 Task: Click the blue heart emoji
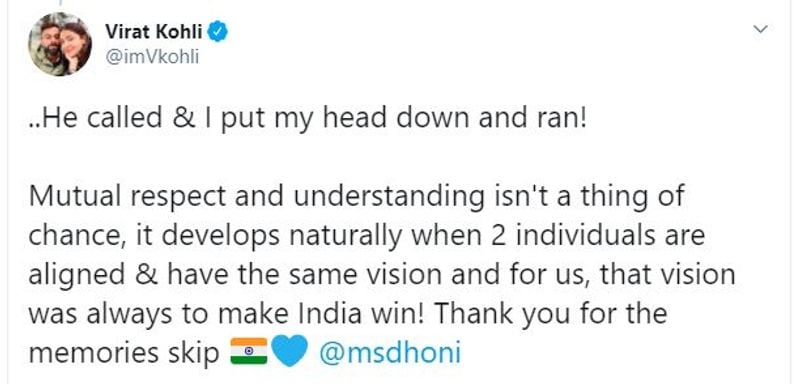[288, 351]
